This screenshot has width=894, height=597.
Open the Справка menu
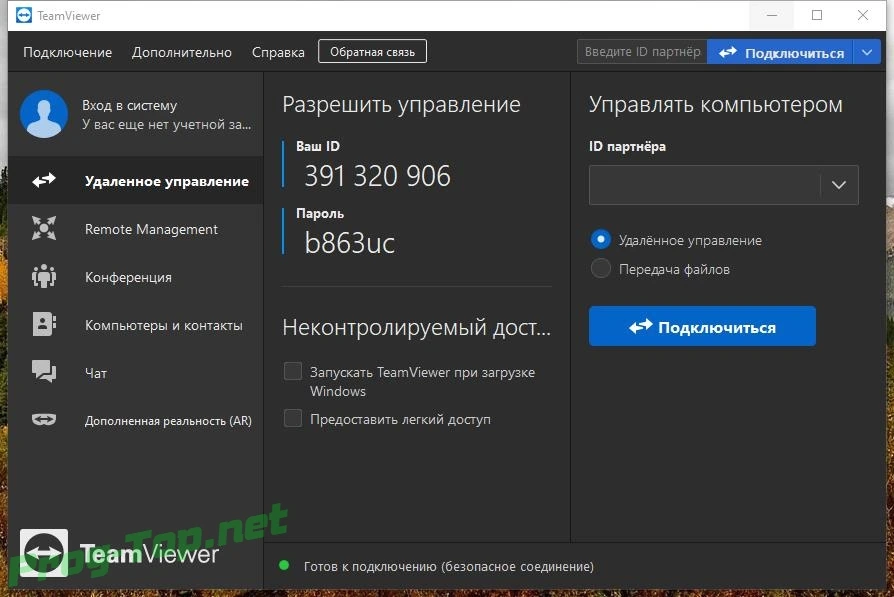278,52
